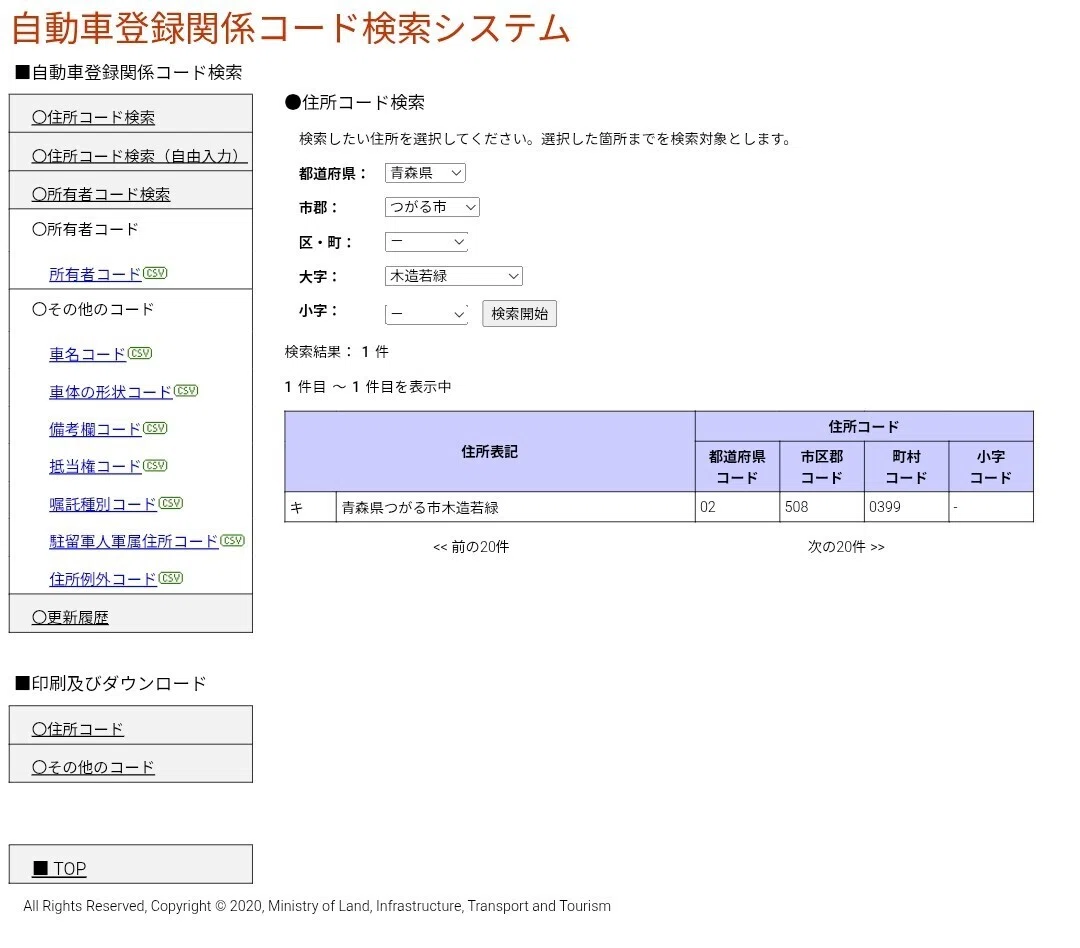
Task: Click the 抵当権コード link
Action: click(x=95, y=466)
